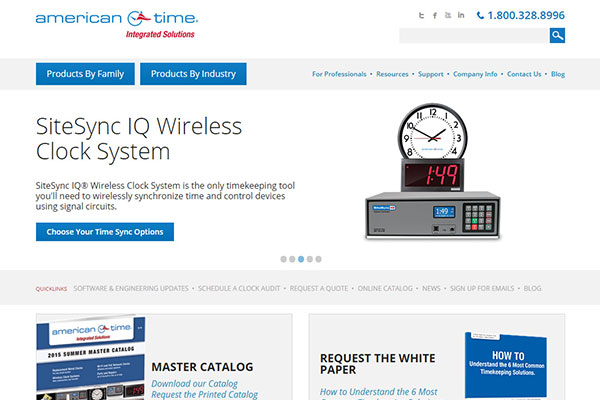Screen dimensions: 600x400
Task: Go to the Support menu item
Action: 430,74
